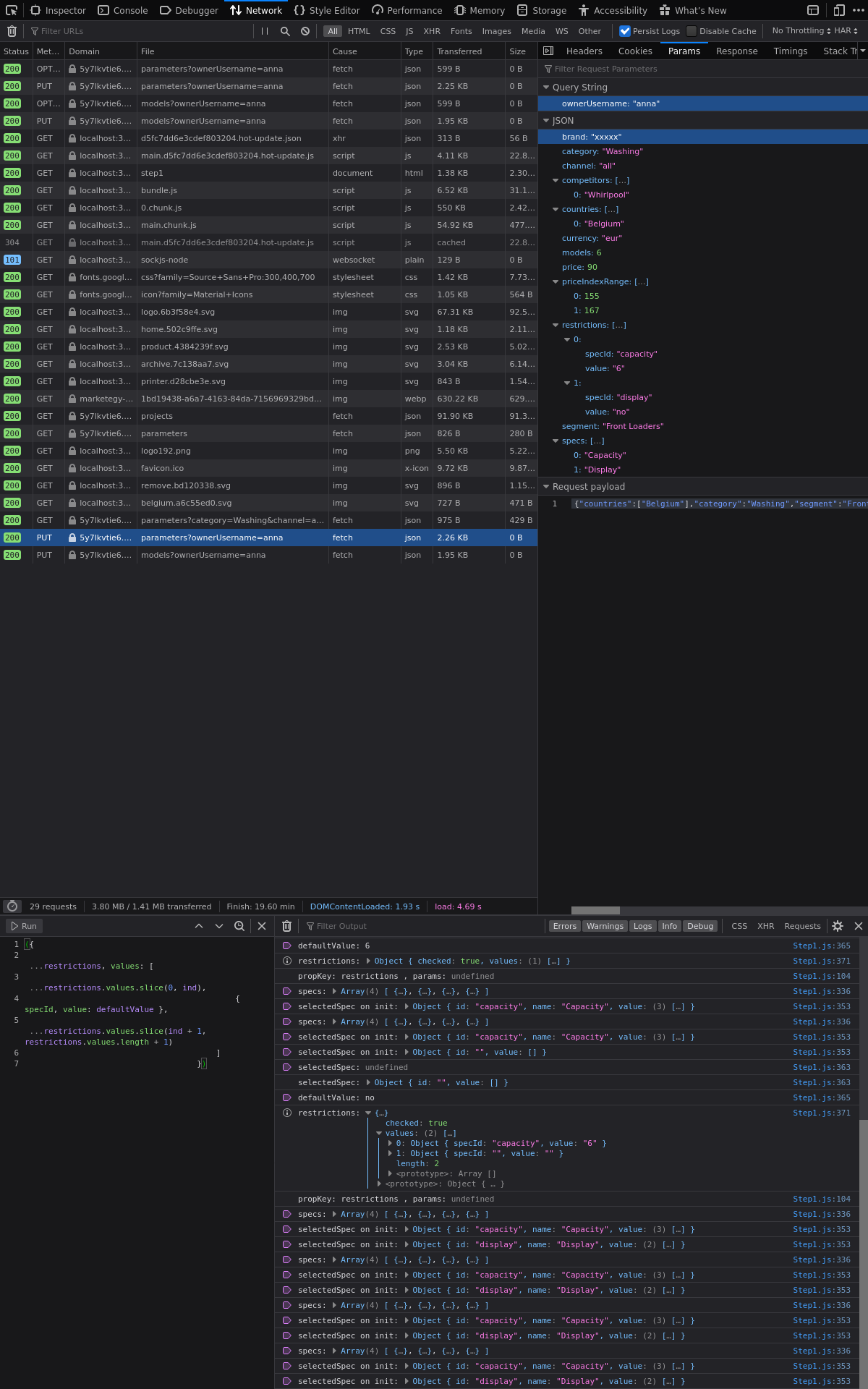Screen dimensions: 868x1389
Task: Toggle the Errors console filter
Action: (564, 926)
